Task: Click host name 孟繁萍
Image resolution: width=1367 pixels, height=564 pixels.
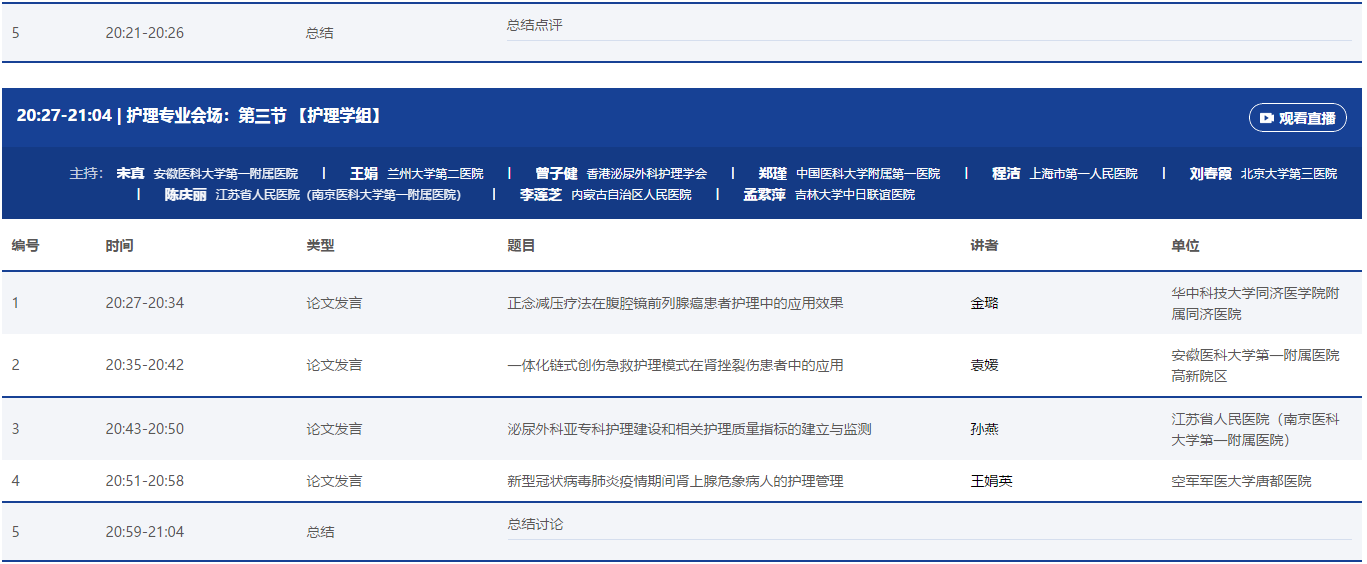Action: click(x=764, y=195)
